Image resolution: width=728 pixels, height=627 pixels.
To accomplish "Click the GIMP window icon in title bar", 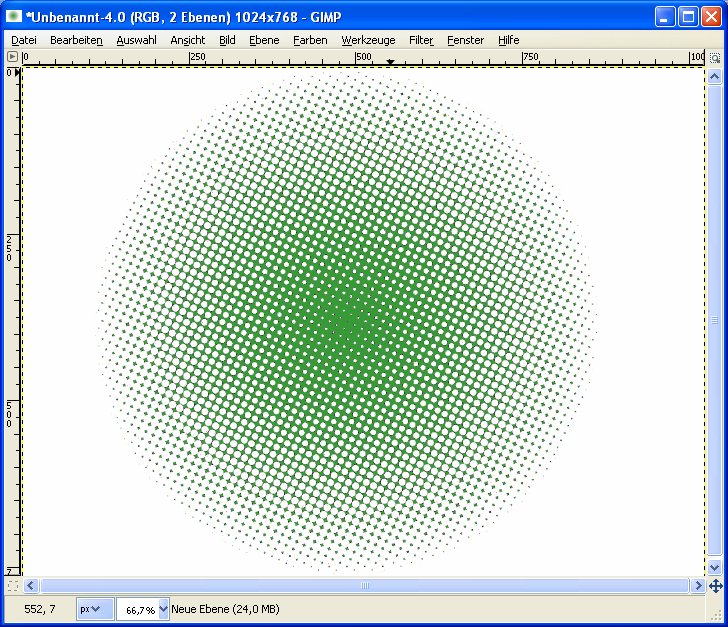I will point(14,17).
